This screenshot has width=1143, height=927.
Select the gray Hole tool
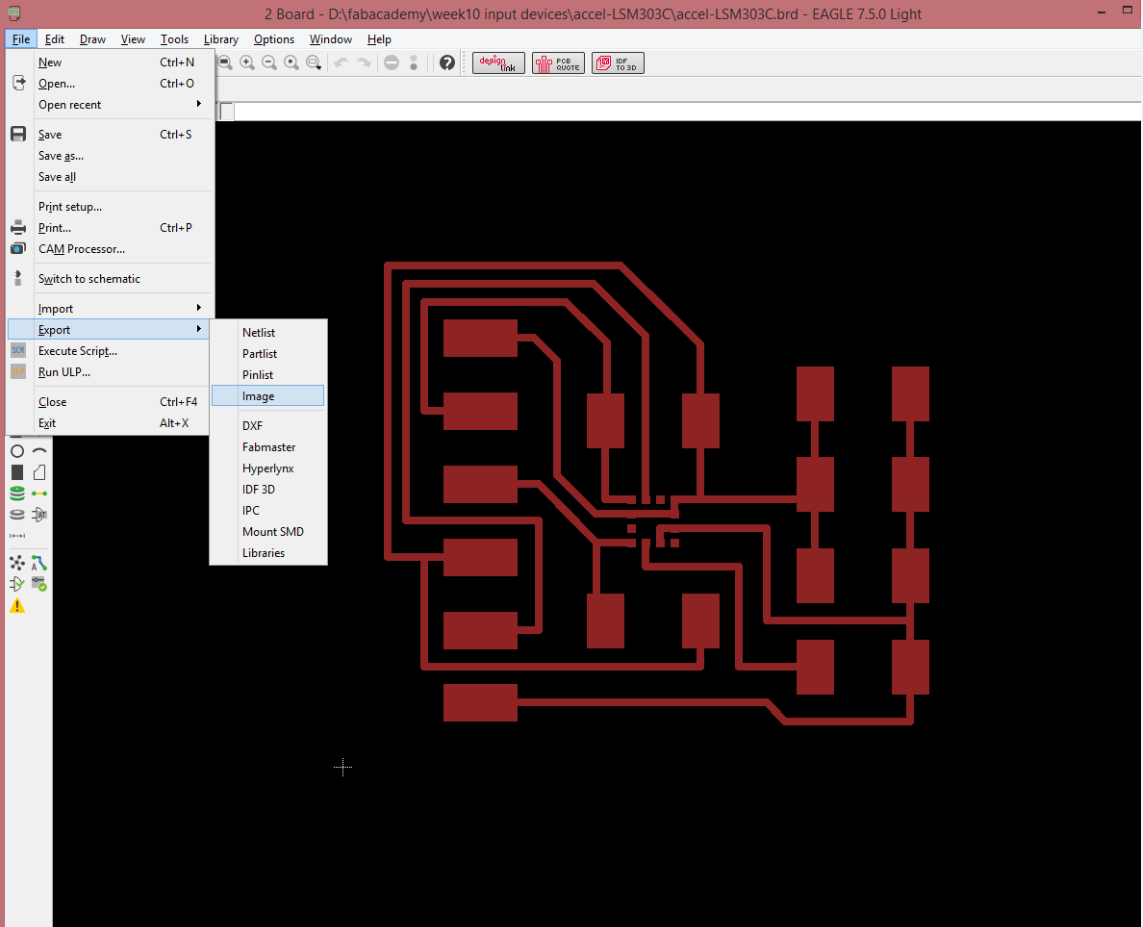pos(17,515)
